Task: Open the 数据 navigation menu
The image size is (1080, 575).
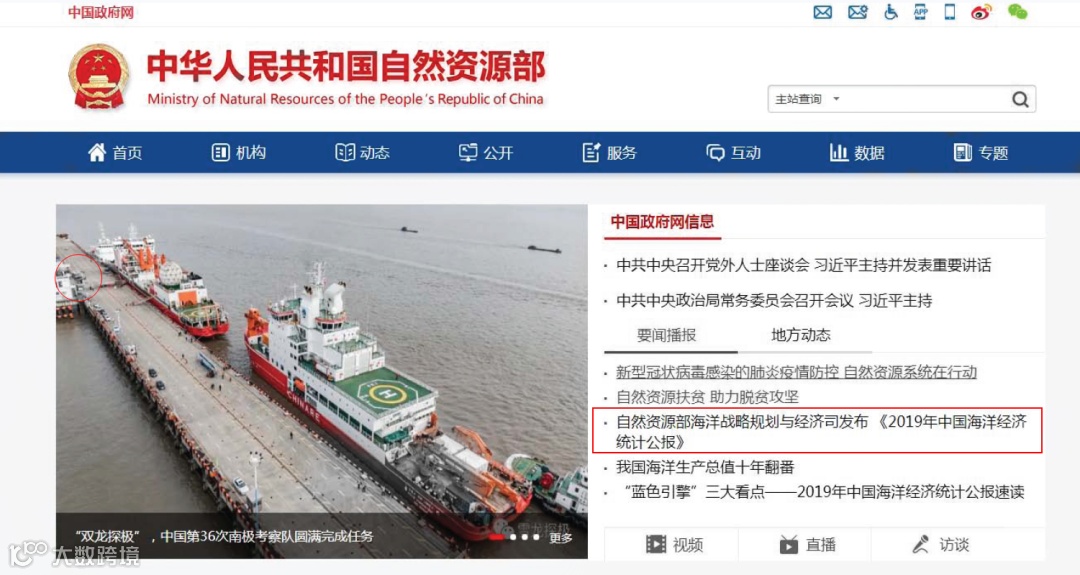Action: (858, 152)
